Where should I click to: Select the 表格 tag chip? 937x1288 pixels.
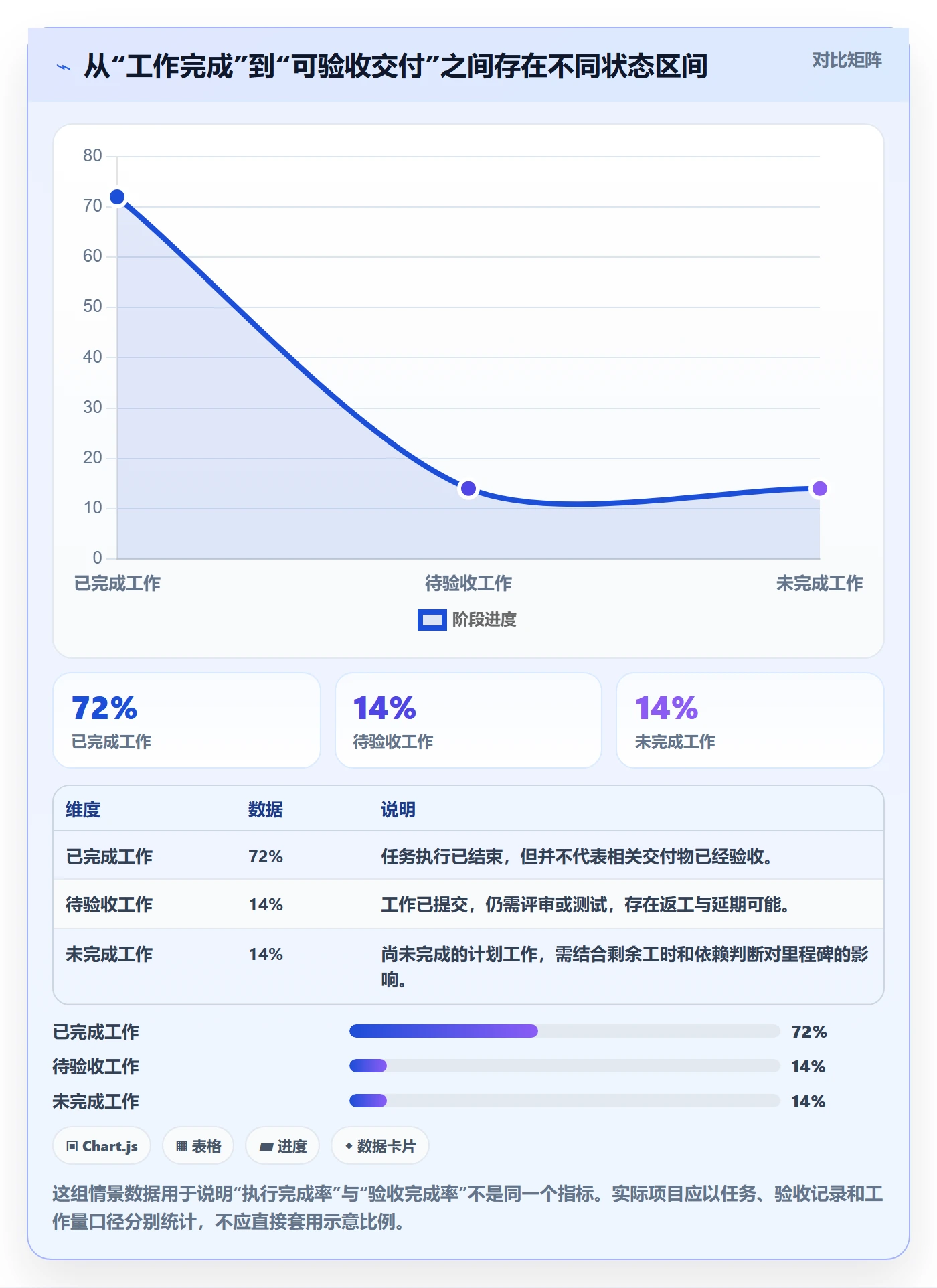click(x=198, y=1146)
